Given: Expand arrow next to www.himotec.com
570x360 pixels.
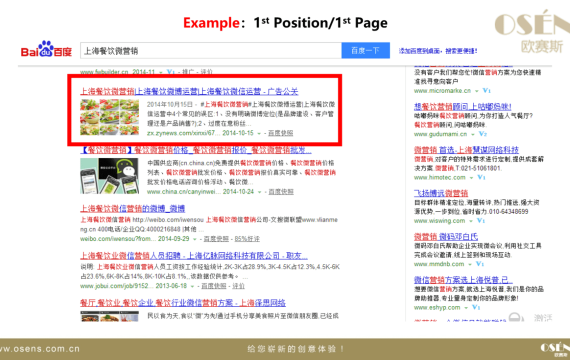Looking at the screenshot, I should point(471,178).
